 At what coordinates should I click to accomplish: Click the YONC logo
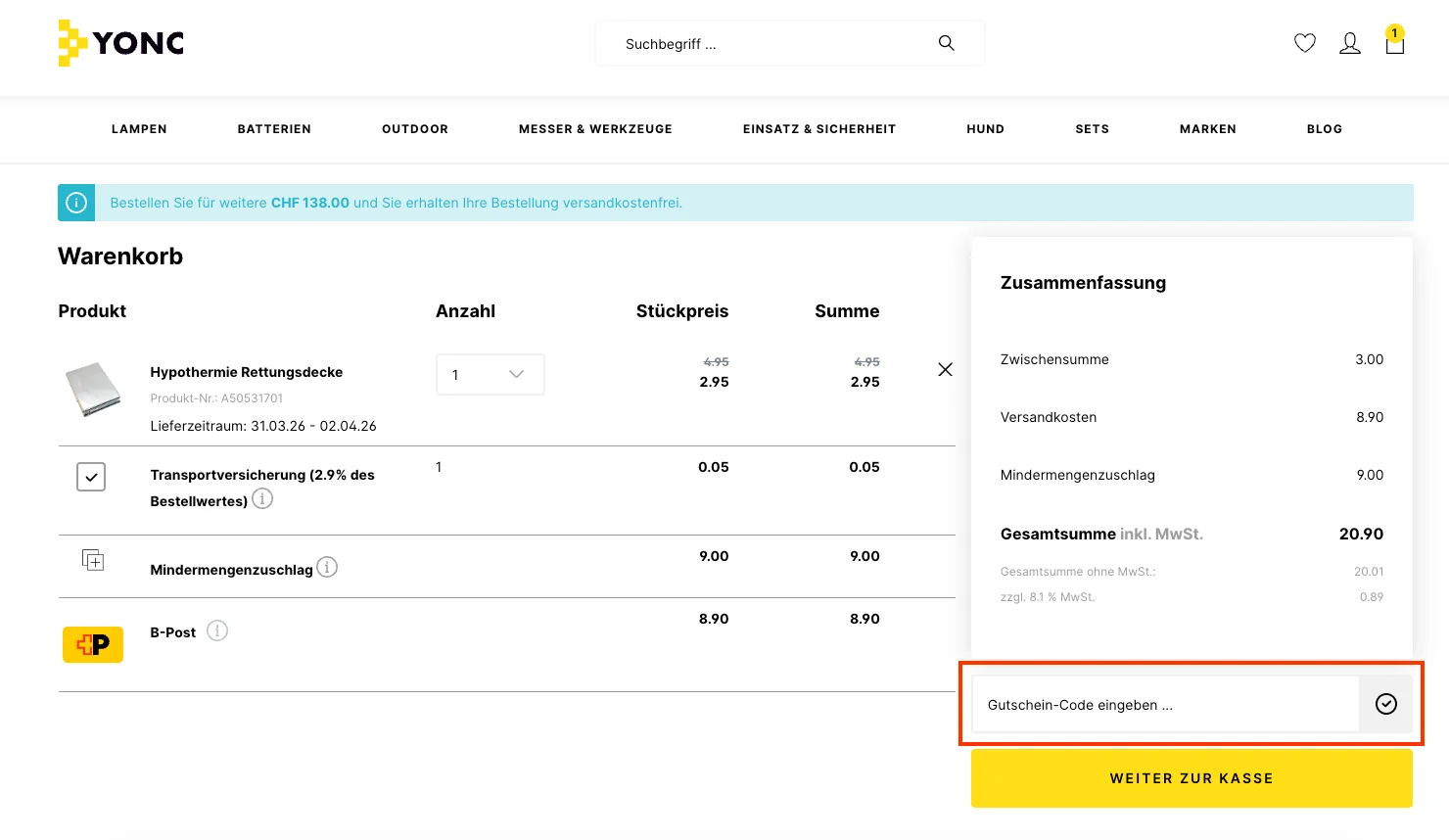click(x=119, y=43)
